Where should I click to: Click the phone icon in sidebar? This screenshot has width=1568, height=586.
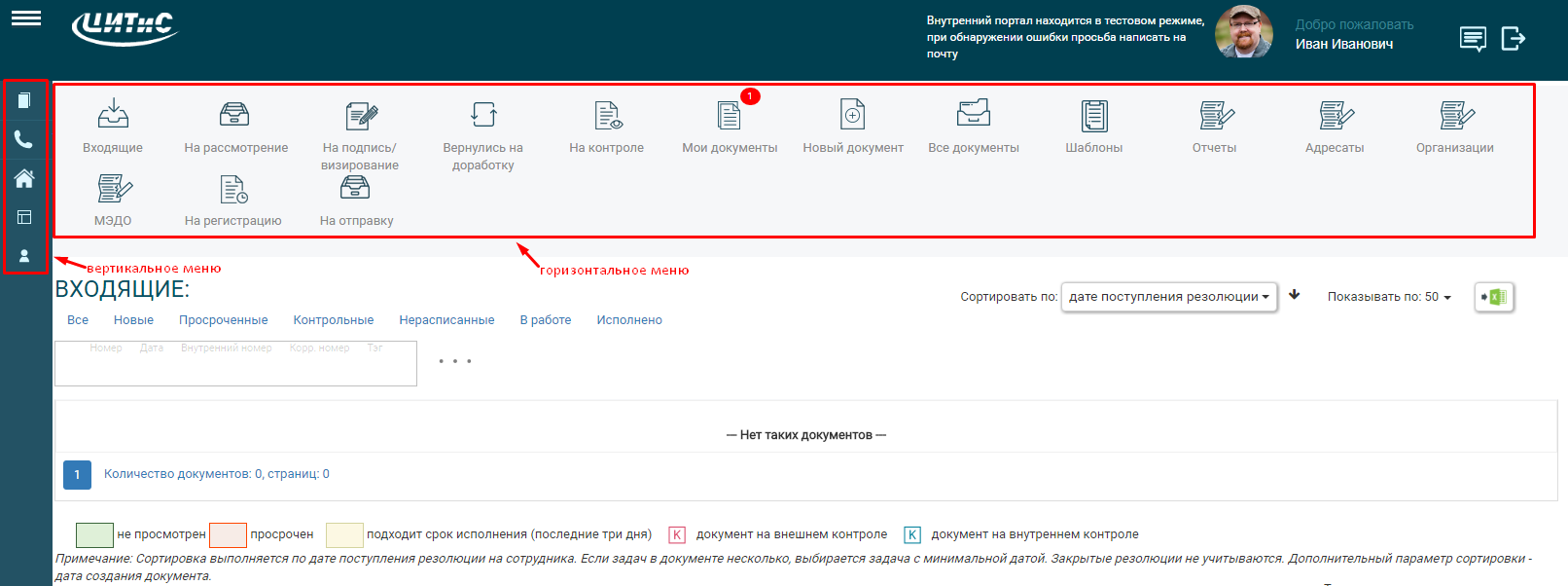[24, 139]
